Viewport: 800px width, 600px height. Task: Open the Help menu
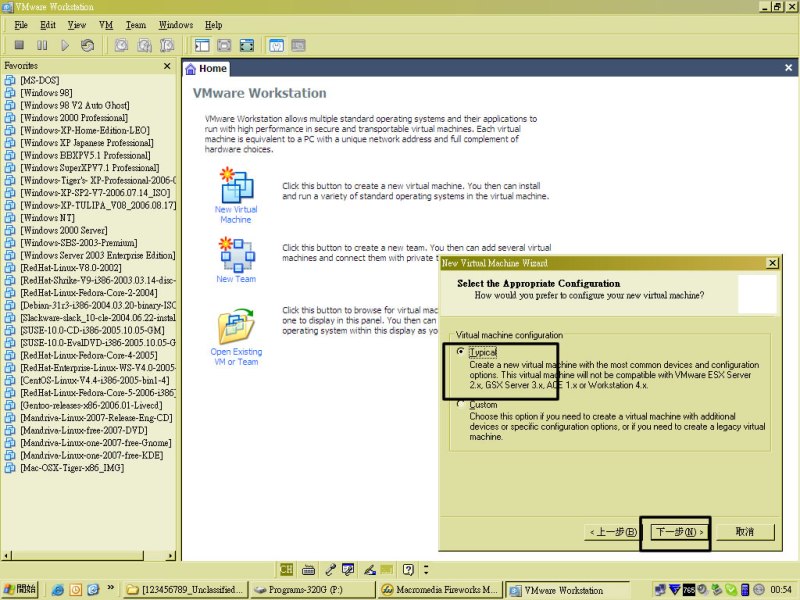pyautogui.click(x=214, y=25)
